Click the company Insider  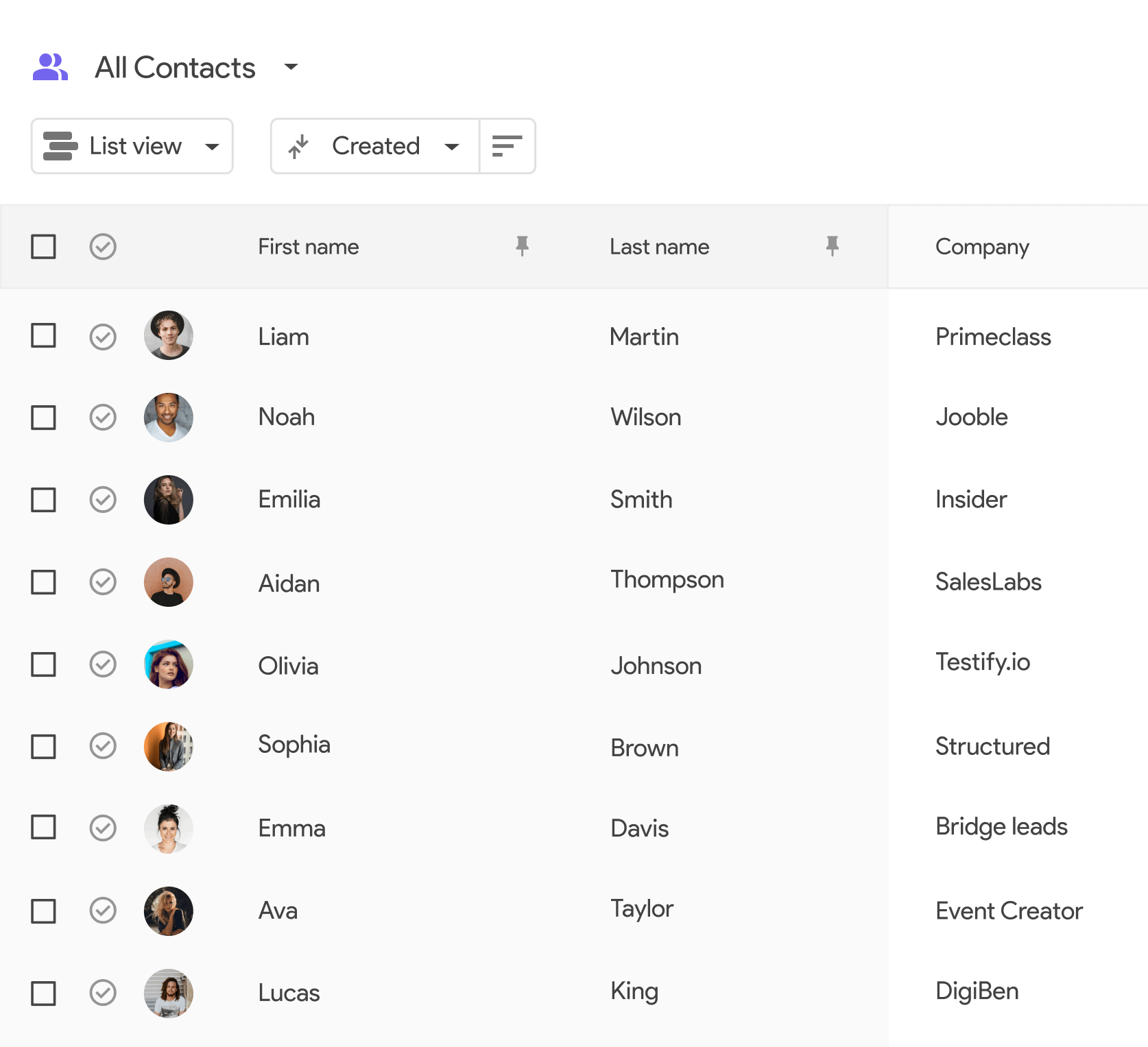click(971, 499)
